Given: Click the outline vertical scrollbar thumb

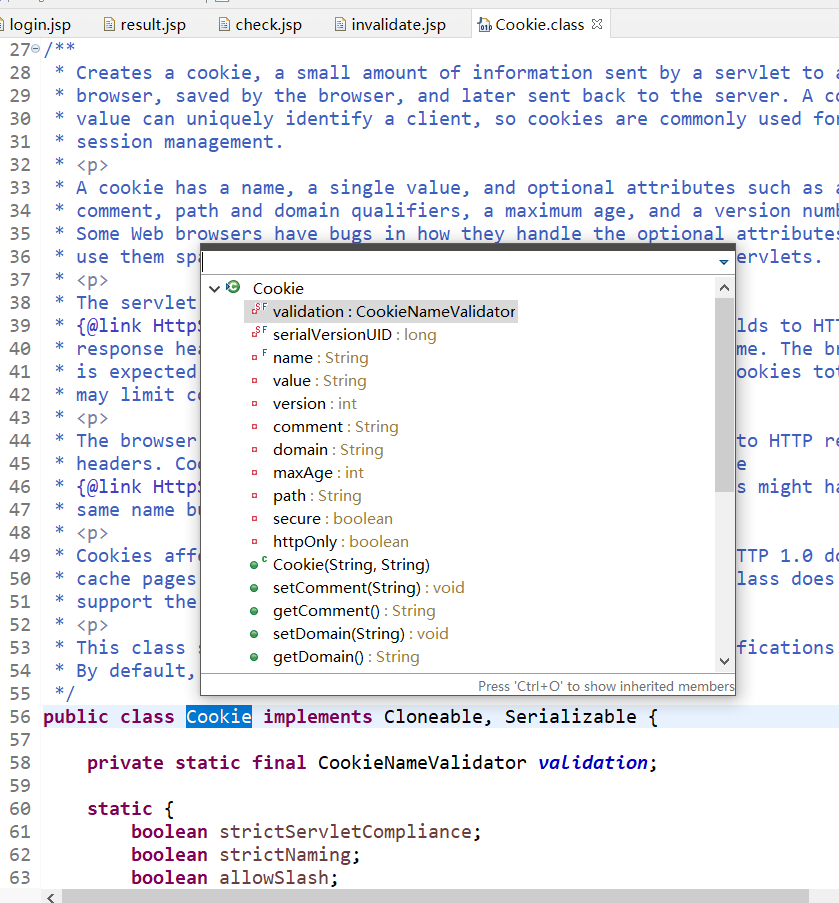Looking at the screenshot, I should 724,394.
